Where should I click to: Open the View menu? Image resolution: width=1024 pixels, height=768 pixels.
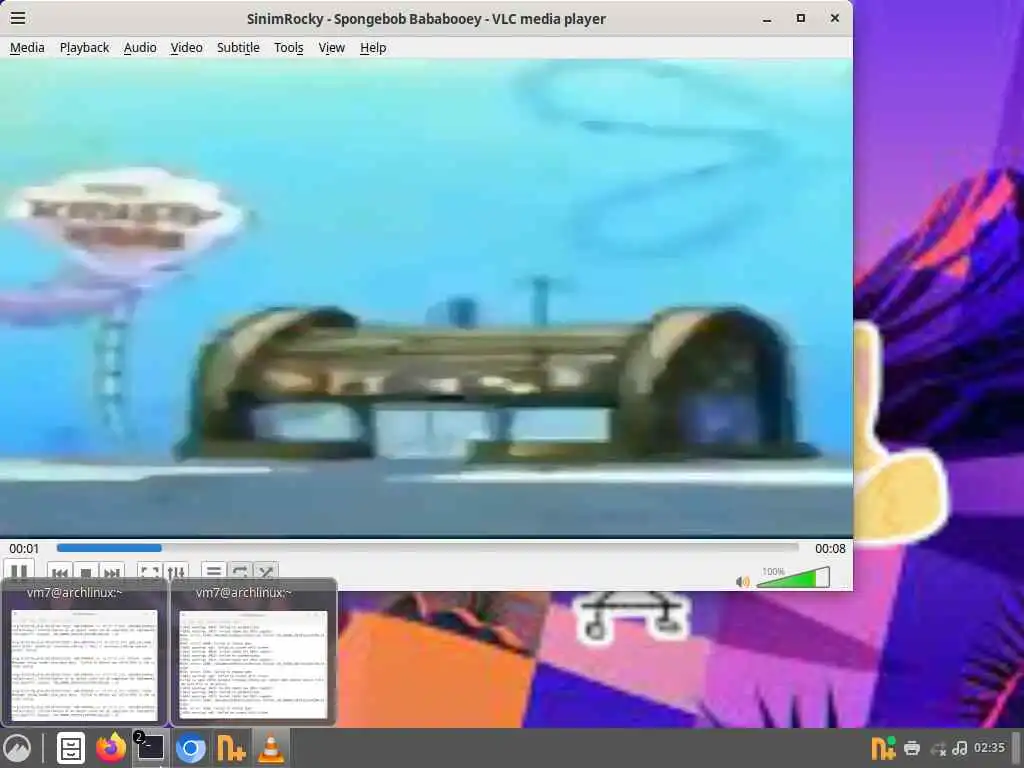click(x=331, y=48)
